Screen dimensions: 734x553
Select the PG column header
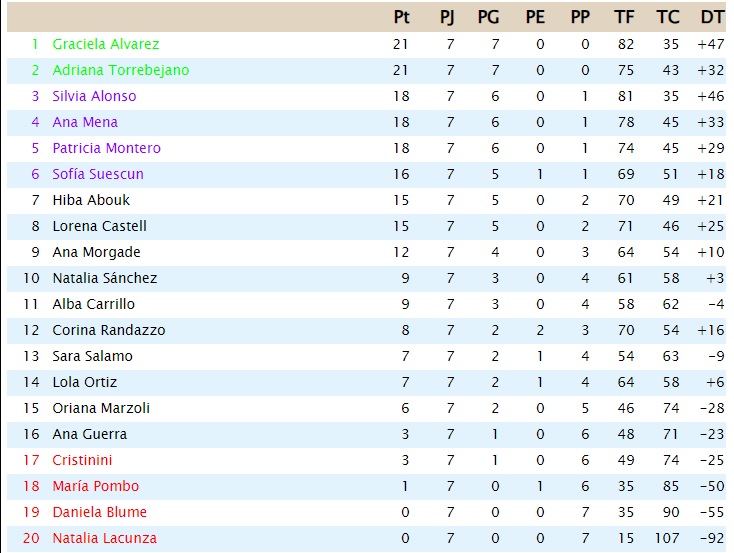coord(488,17)
